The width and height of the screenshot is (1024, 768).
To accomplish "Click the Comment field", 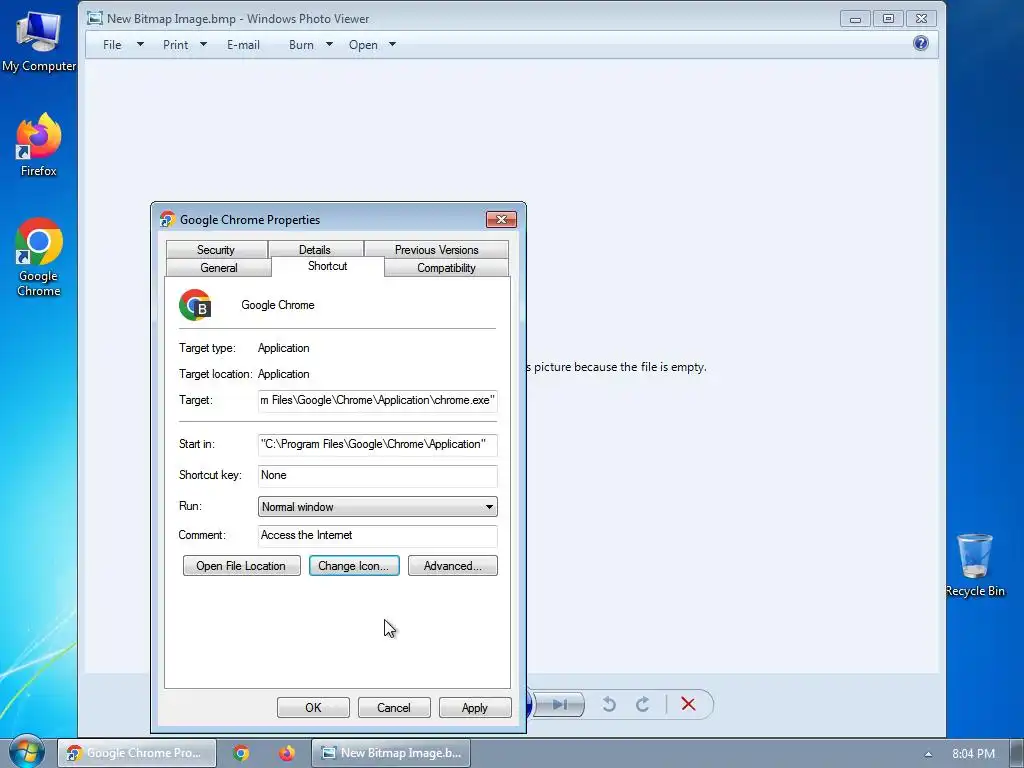I will pos(377,536).
